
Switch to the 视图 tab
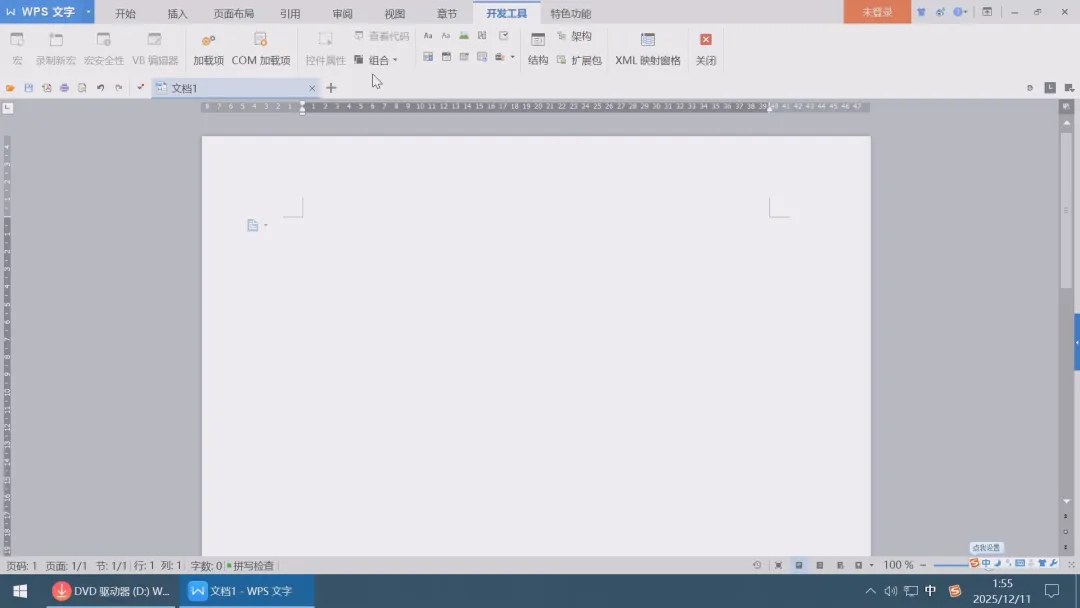(395, 13)
